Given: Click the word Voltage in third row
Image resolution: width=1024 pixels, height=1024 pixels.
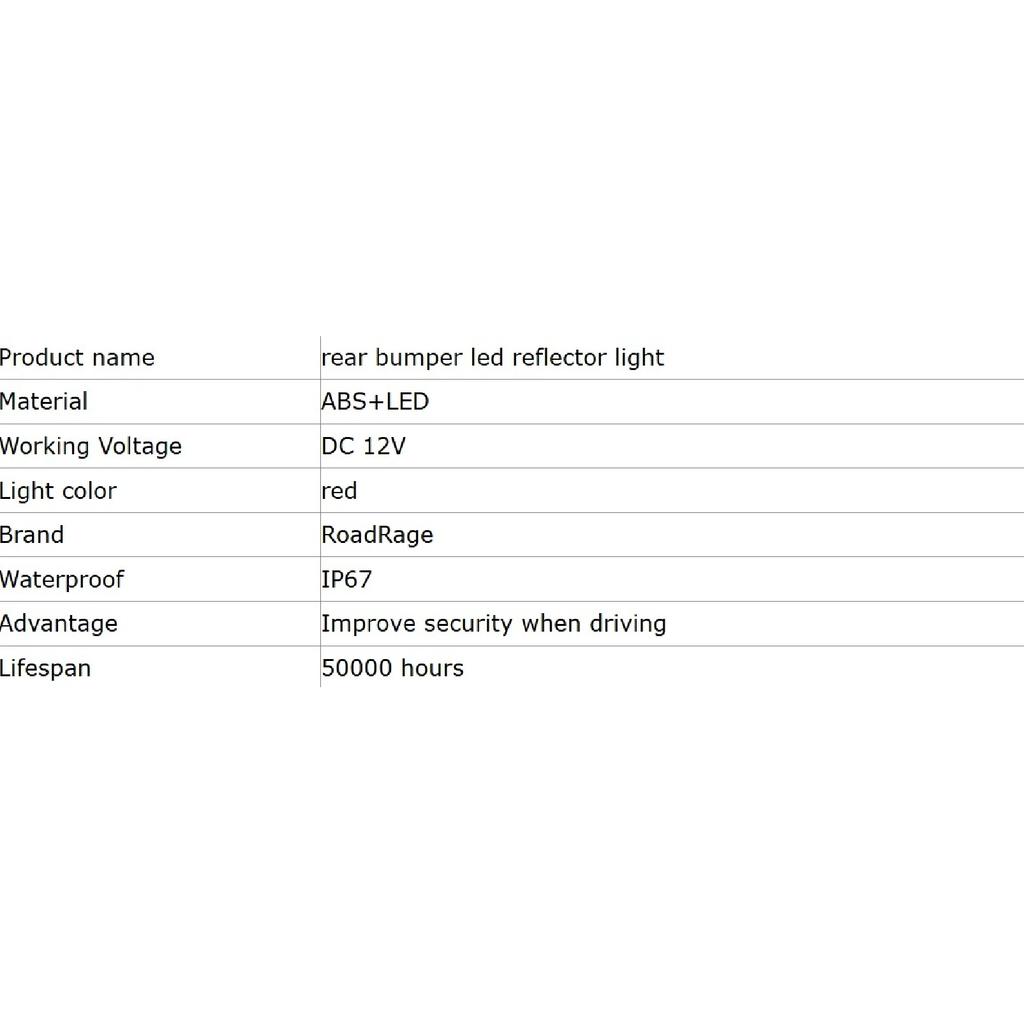Looking at the screenshot, I should [x=140, y=447].
